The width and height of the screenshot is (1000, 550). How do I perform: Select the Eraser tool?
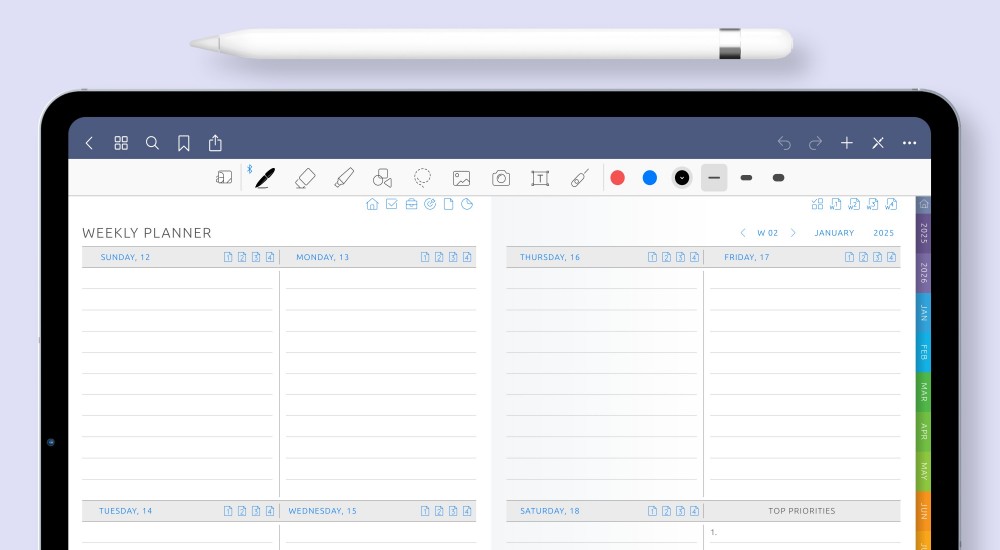pyautogui.click(x=305, y=178)
